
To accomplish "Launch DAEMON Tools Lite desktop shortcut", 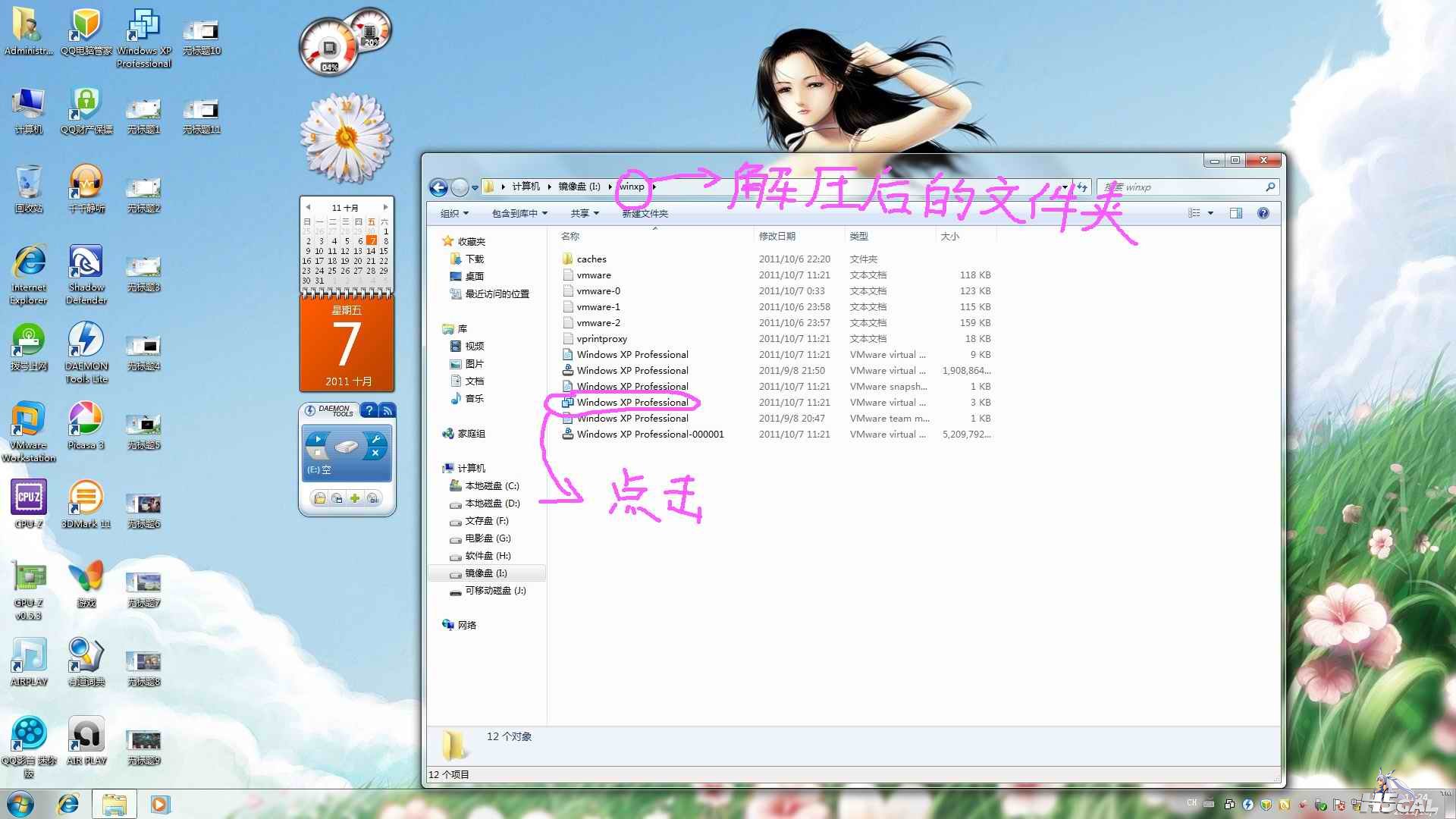I will [x=86, y=353].
